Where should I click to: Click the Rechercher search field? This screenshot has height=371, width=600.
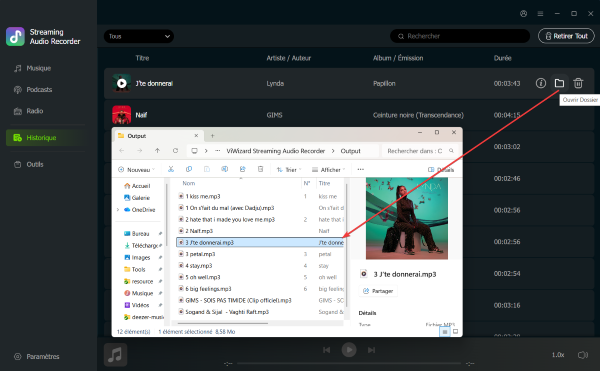pos(460,36)
